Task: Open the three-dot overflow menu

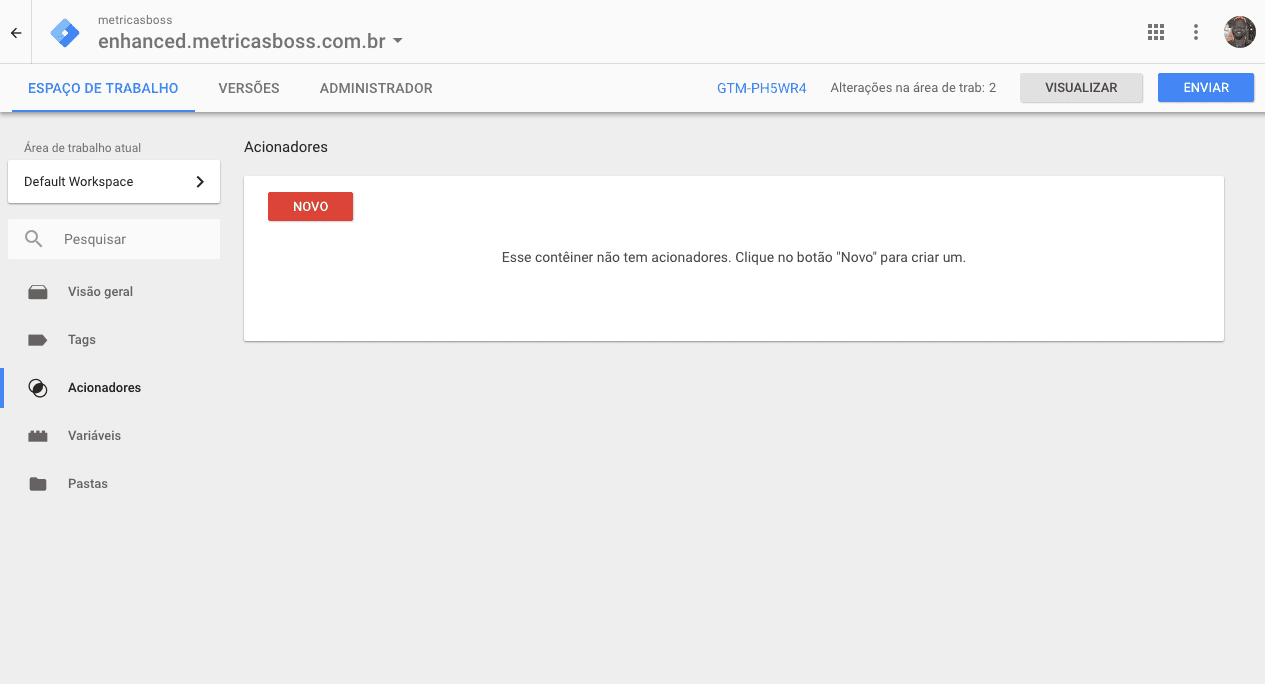Action: (x=1196, y=32)
